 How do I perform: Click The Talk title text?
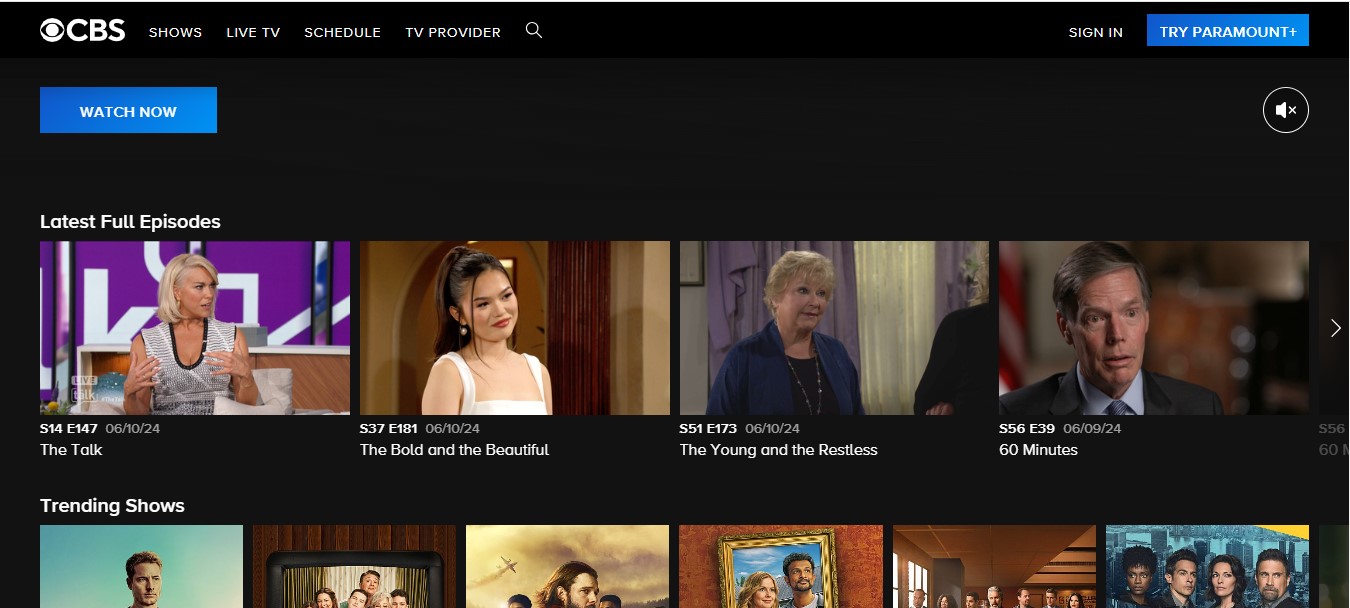(71, 450)
